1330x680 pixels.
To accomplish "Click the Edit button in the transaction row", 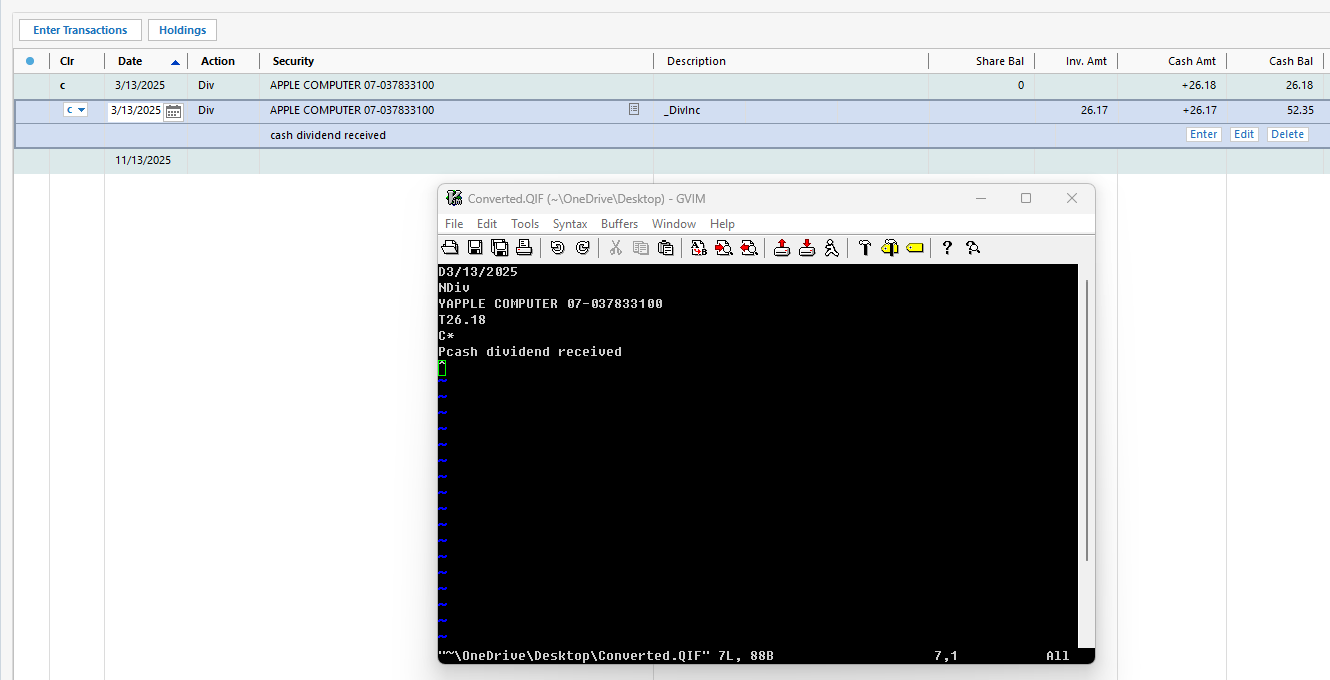I will (1244, 134).
